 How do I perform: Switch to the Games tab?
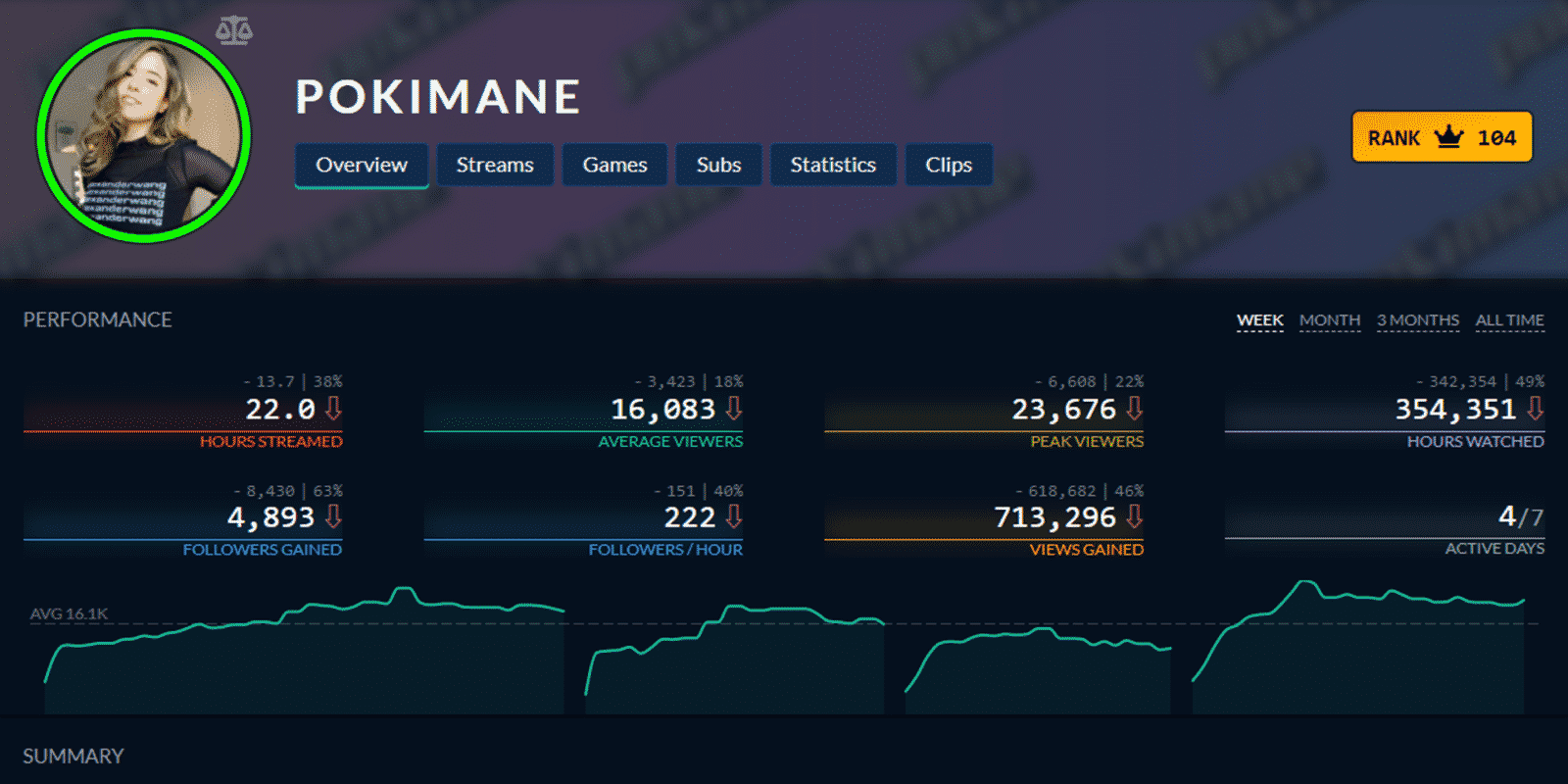click(x=614, y=165)
